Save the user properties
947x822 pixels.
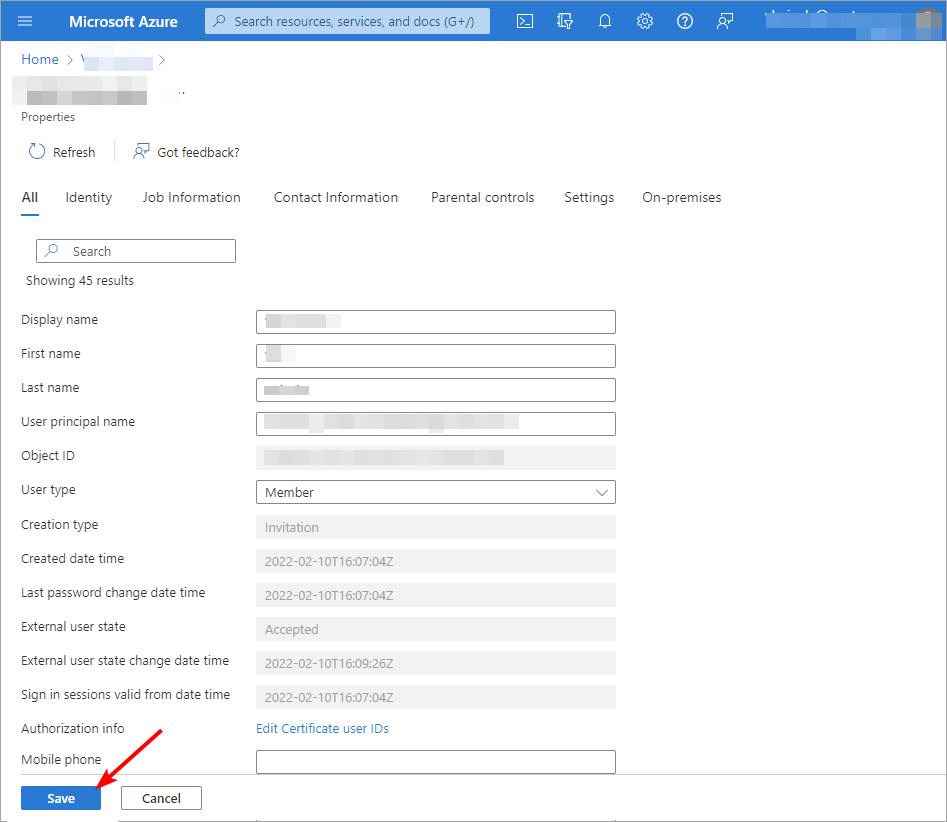(60, 798)
